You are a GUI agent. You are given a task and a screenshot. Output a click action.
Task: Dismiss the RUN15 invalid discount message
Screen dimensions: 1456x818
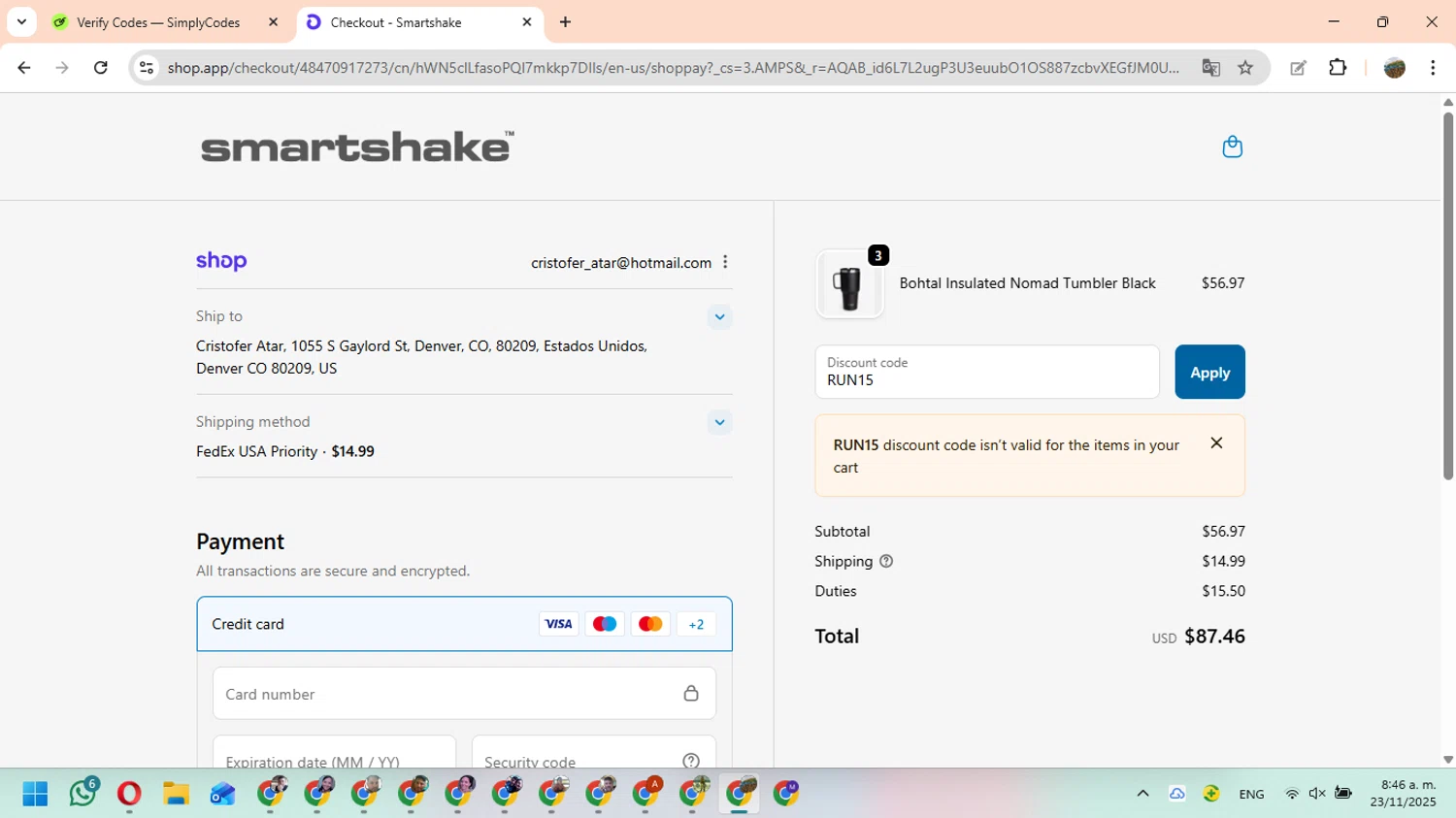pos(1216,442)
